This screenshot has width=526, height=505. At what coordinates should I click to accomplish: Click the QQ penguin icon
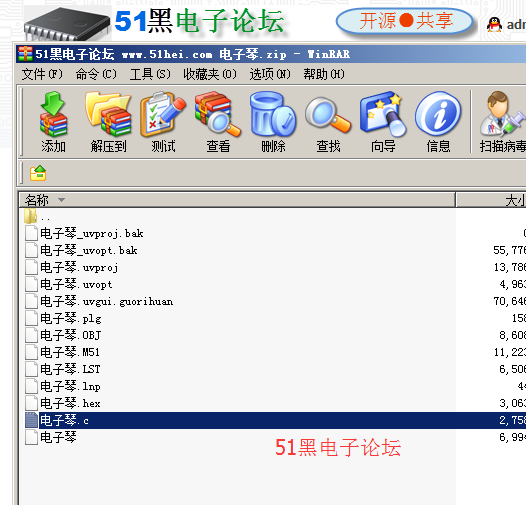point(494,24)
